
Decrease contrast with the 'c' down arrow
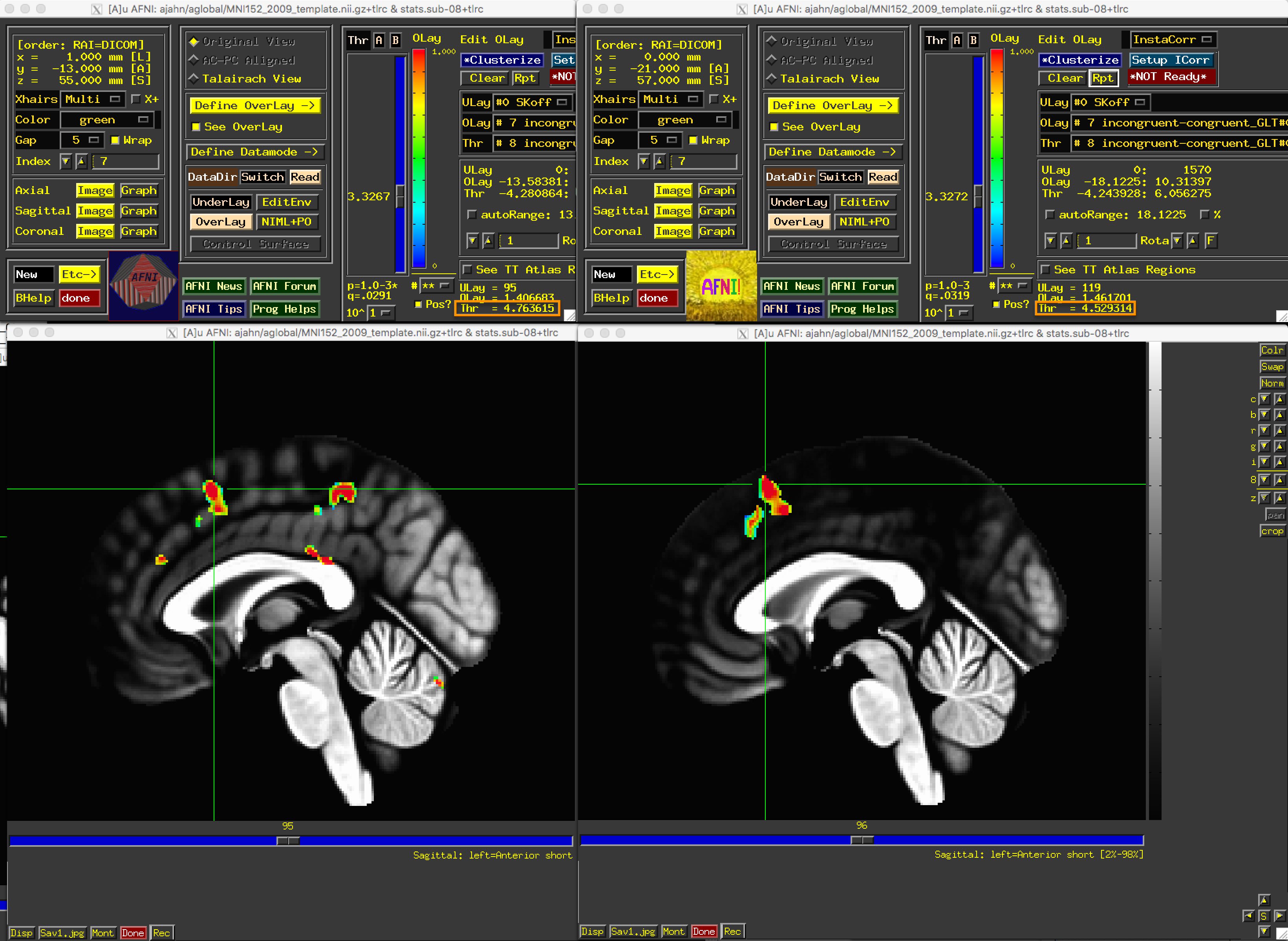tap(1264, 399)
